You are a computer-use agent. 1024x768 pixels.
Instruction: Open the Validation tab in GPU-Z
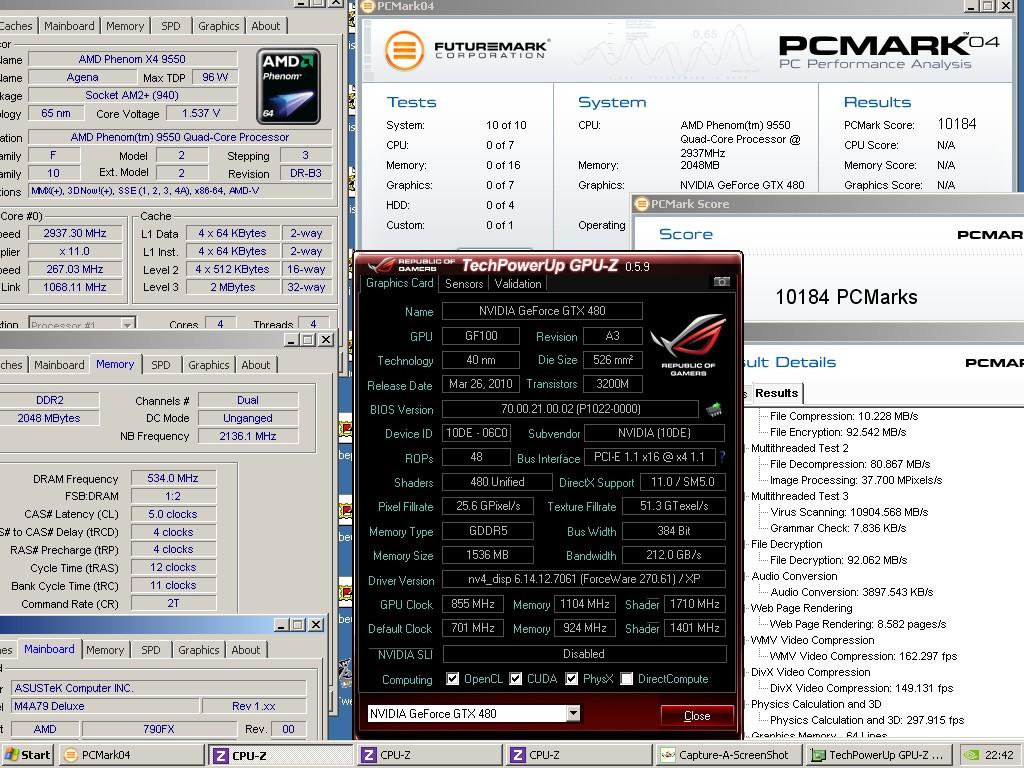click(x=518, y=283)
